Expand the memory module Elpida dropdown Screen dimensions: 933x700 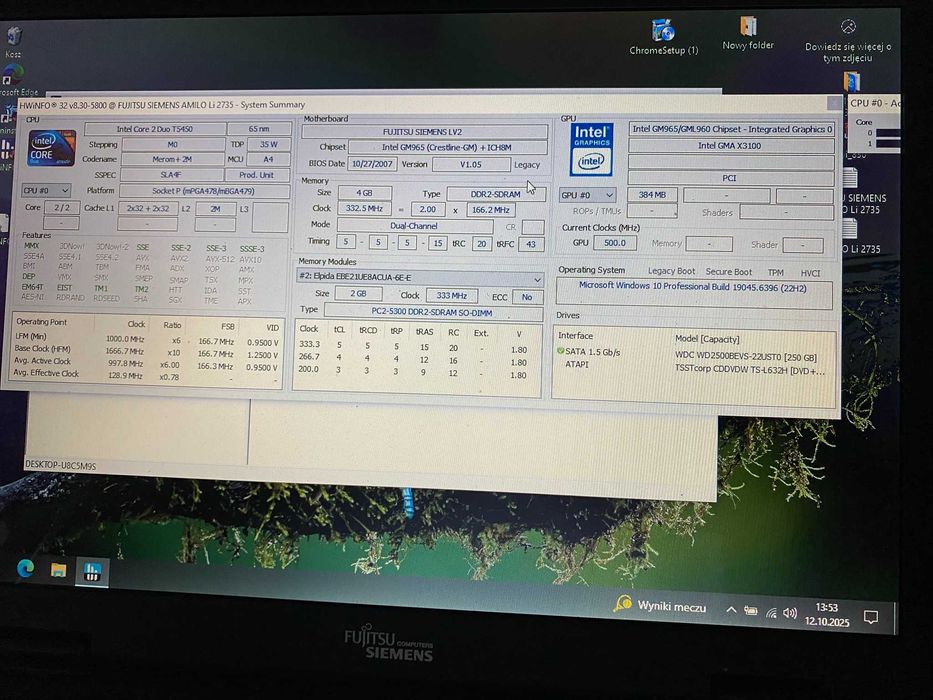coord(420,277)
